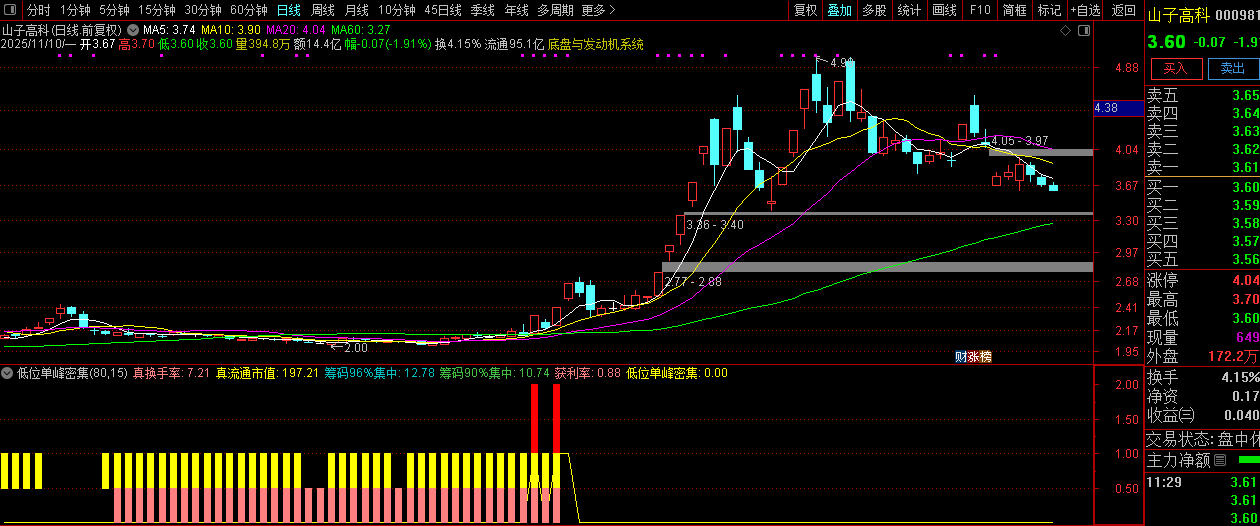Click the red 买入 buy button
This screenshot has width=1260, height=526.
tap(1176, 68)
